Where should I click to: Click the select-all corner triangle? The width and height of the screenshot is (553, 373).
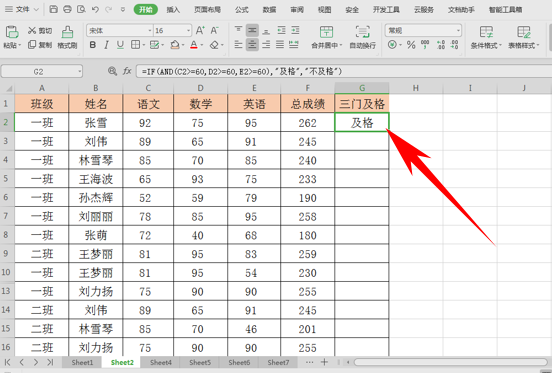9,88
